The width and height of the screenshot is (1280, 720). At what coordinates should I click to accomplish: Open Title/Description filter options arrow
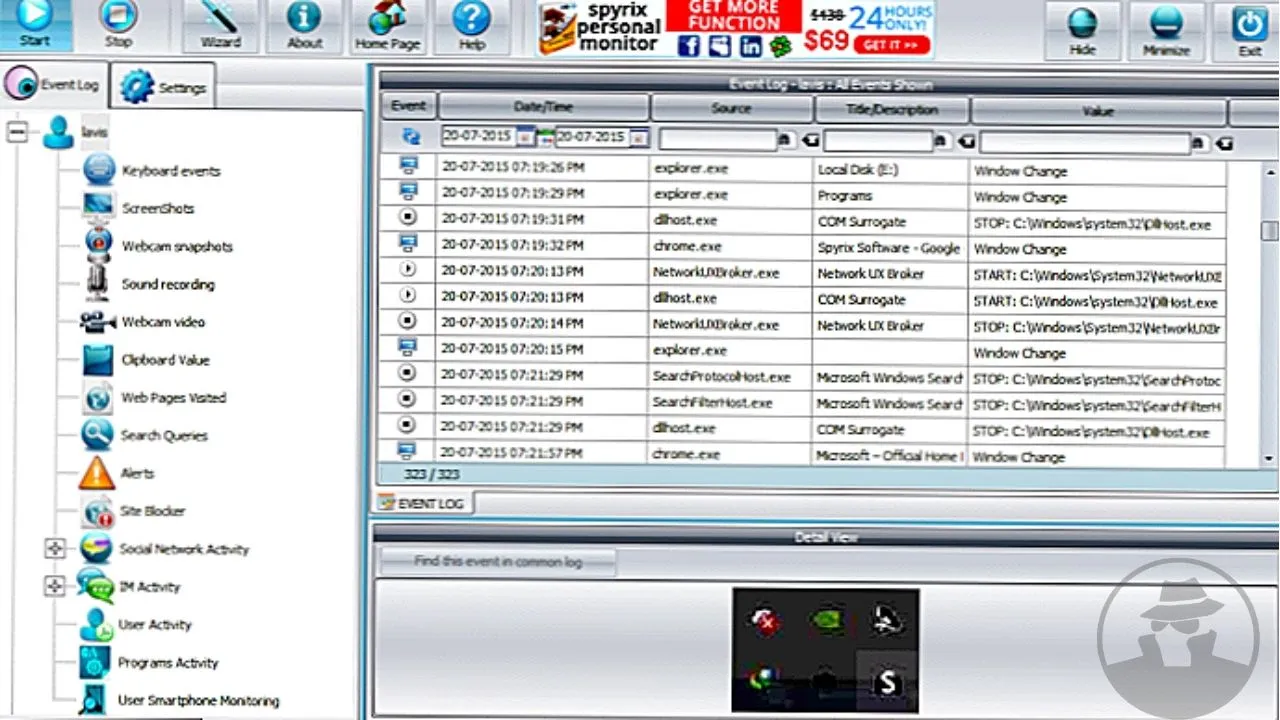pos(965,141)
